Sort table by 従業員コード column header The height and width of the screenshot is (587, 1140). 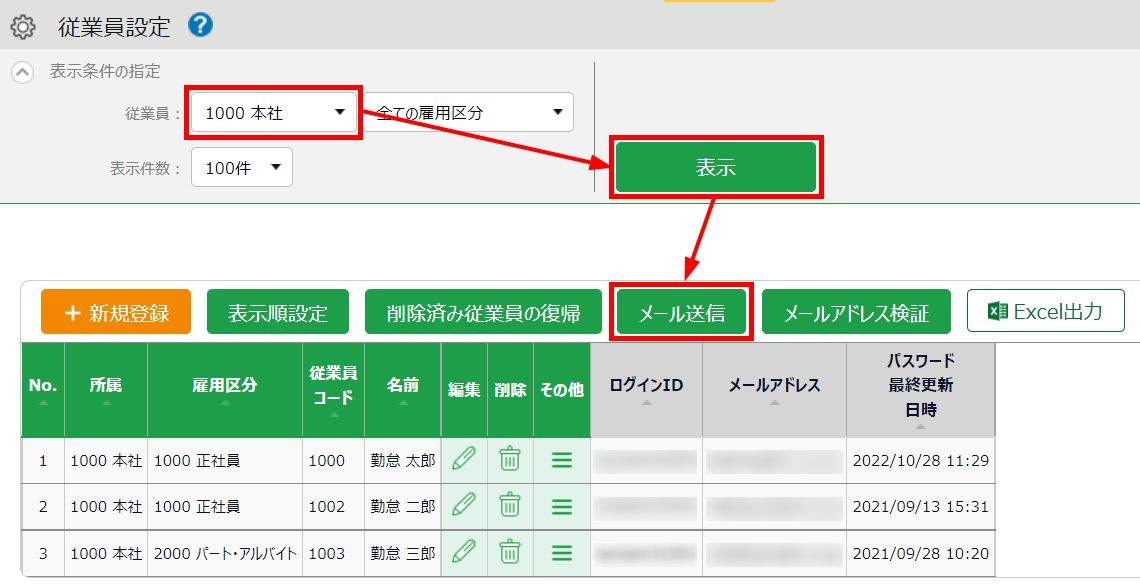coord(333,386)
